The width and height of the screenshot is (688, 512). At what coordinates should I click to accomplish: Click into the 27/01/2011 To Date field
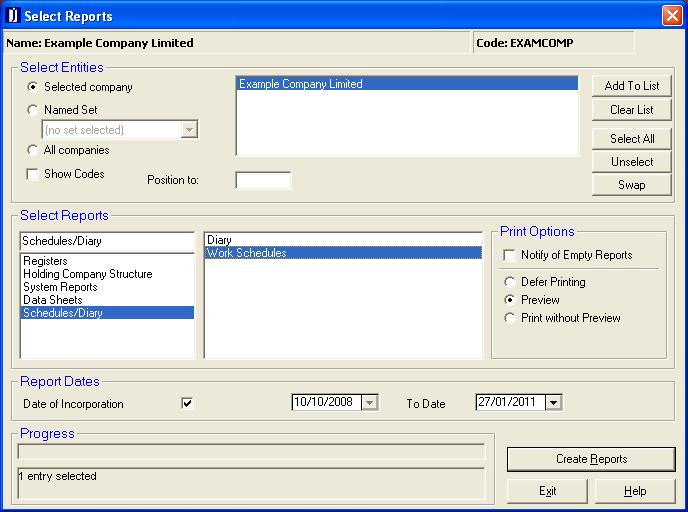510,402
